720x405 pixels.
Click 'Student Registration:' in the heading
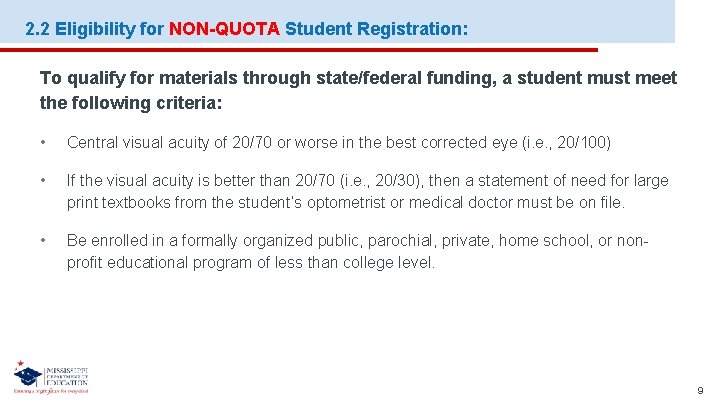tap(377, 29)
